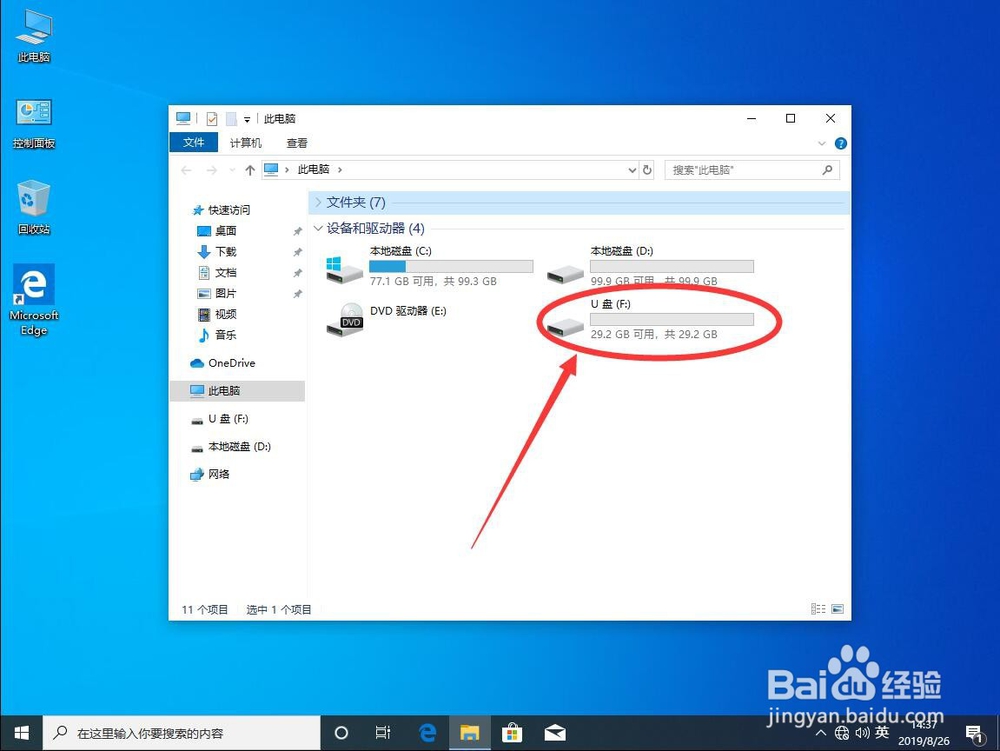The image size is (1000, 751).
Task: Click the new folder icon in title bar
Action: point(231,119)
